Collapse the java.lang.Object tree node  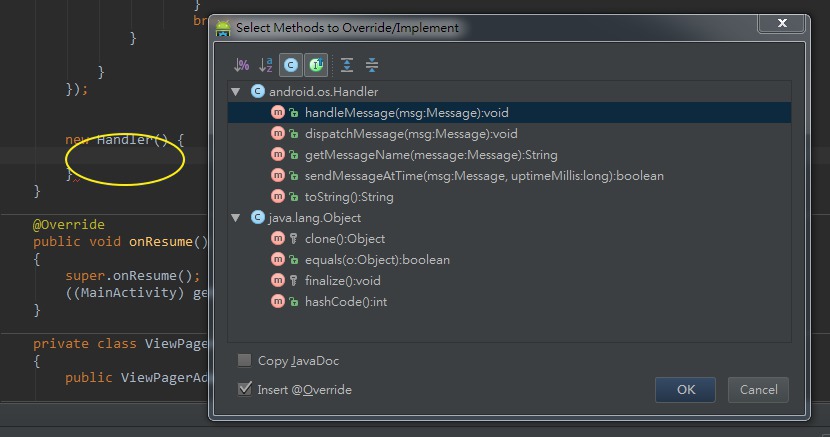click(x=236, y=218)
